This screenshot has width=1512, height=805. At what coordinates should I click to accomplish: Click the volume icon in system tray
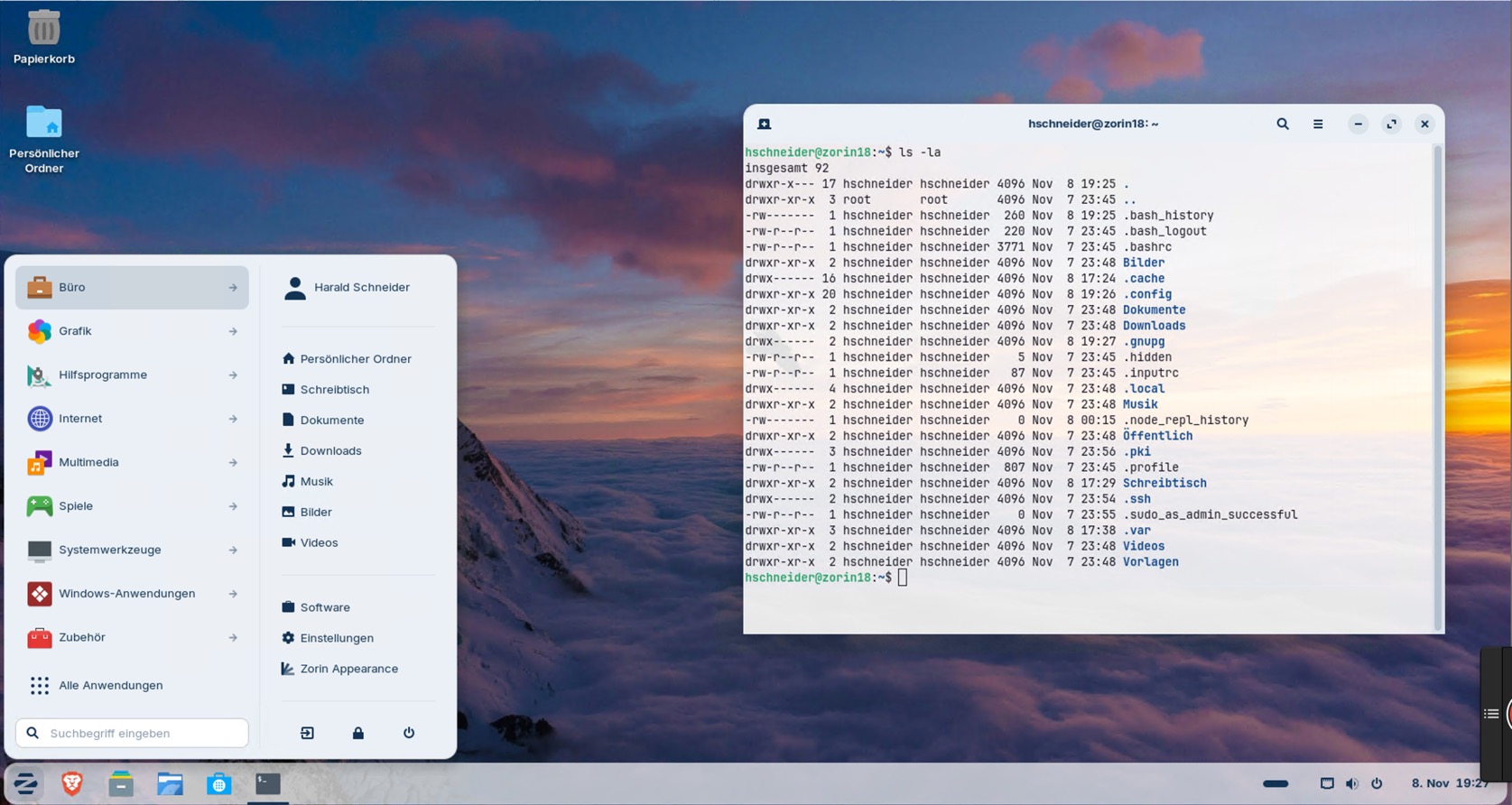click(x=1351, y=783)
